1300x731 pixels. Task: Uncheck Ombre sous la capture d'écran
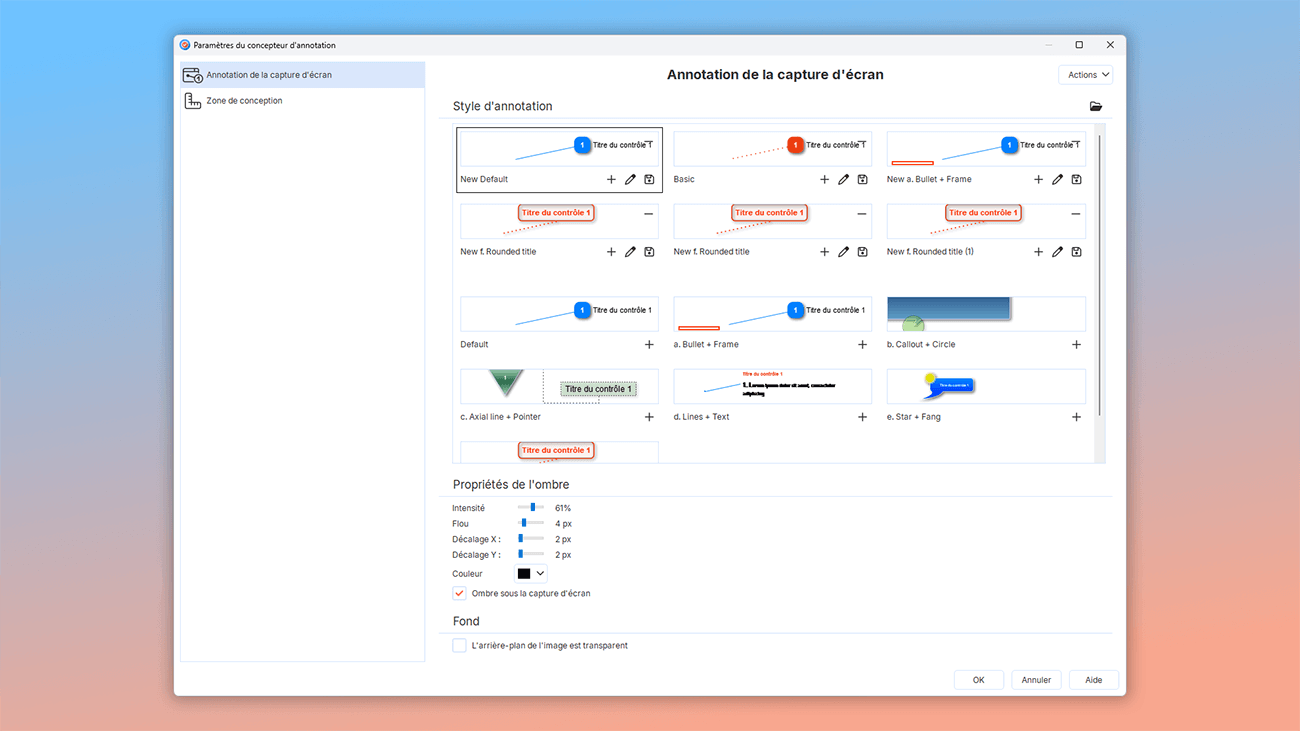(459, 592)
